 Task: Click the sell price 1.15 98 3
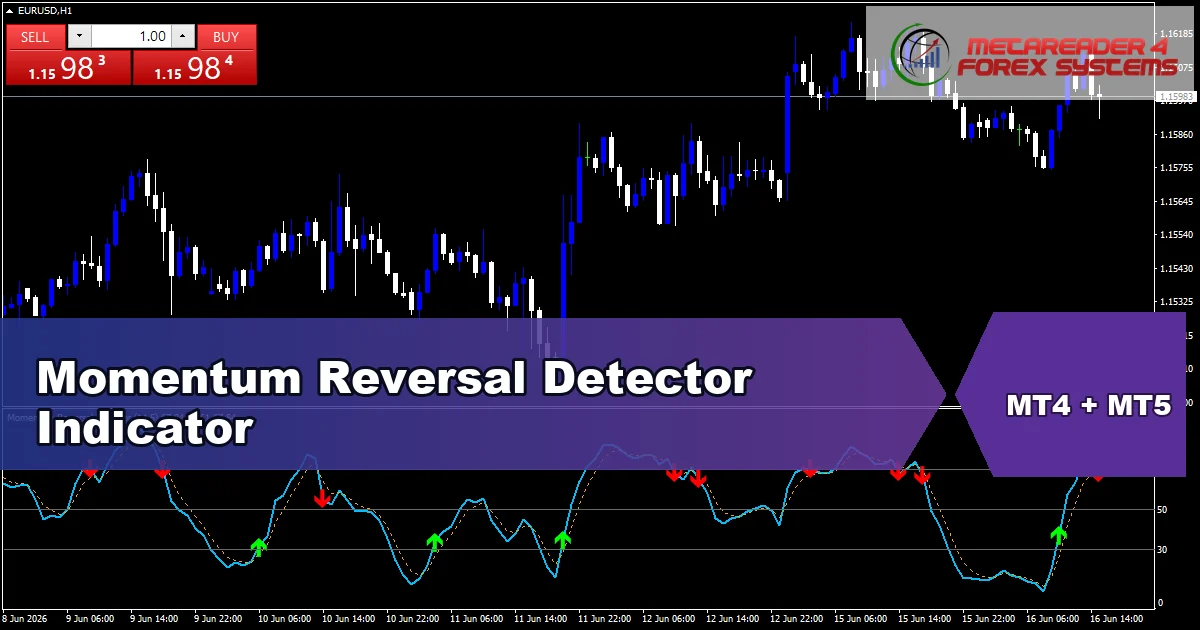[68, 68]
